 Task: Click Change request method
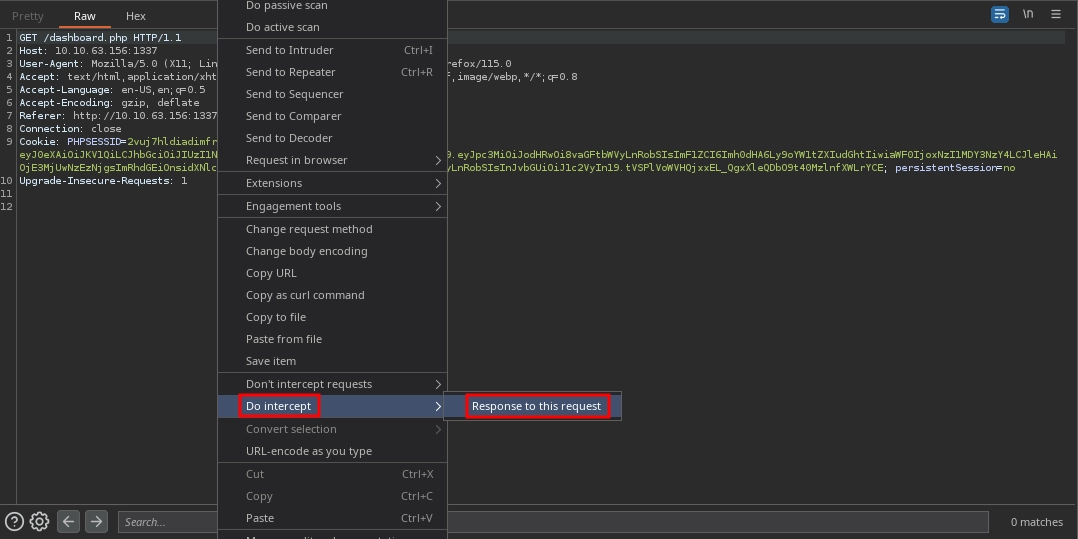[309, 229]
